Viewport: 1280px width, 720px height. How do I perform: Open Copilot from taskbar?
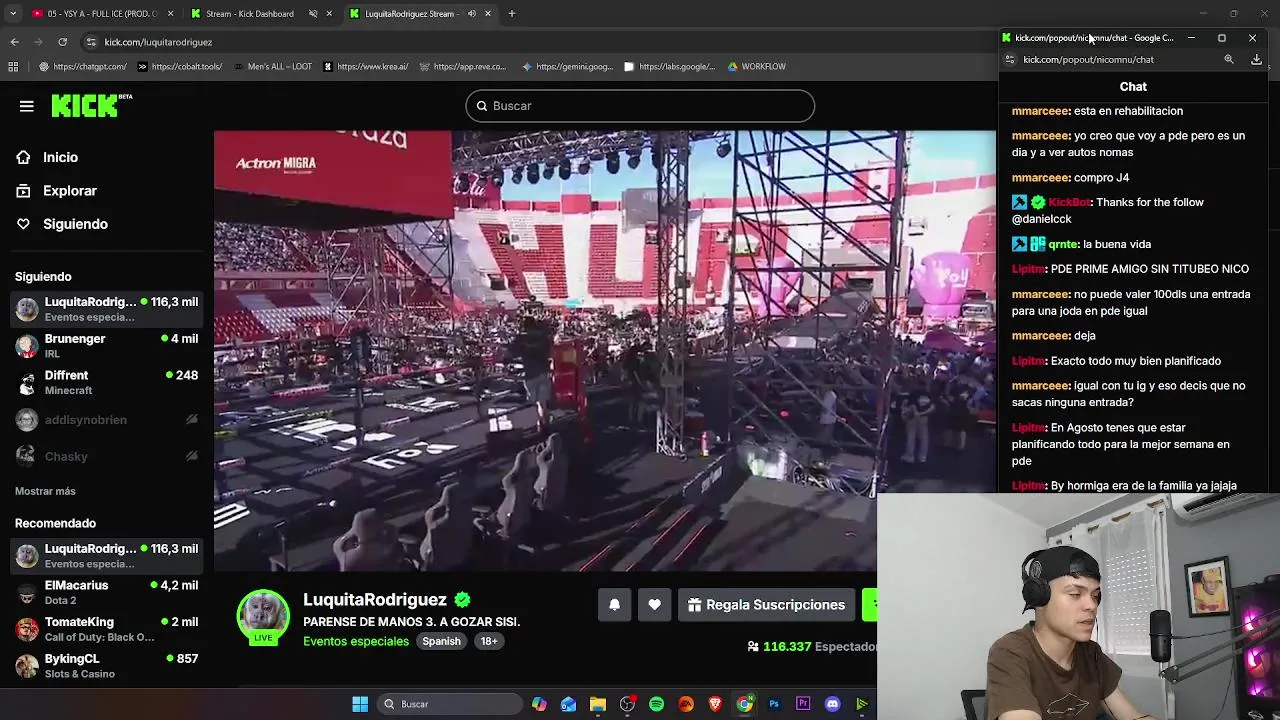tap(539, 704)
